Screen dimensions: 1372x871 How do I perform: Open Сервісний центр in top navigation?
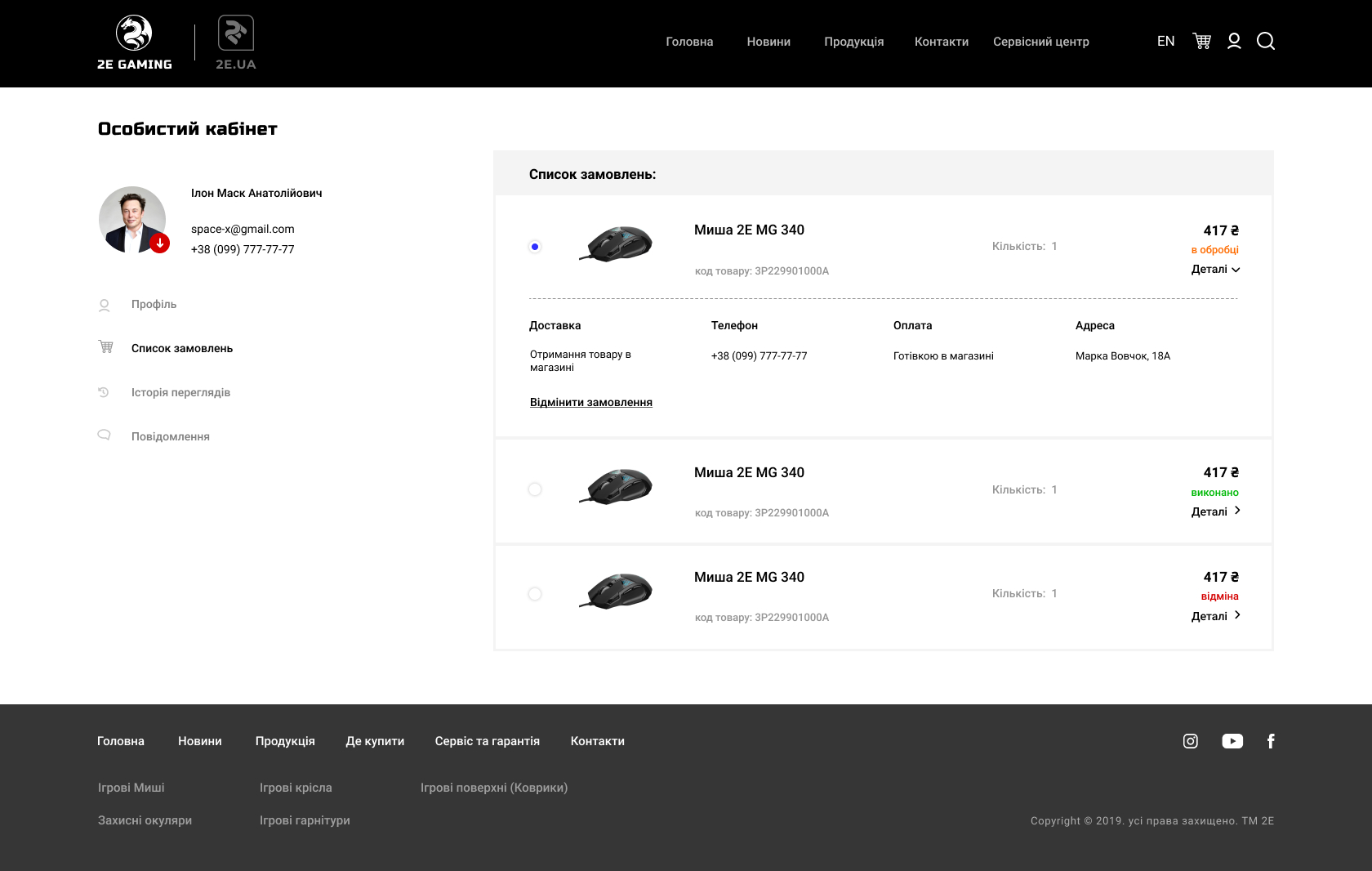point(1041,42)
